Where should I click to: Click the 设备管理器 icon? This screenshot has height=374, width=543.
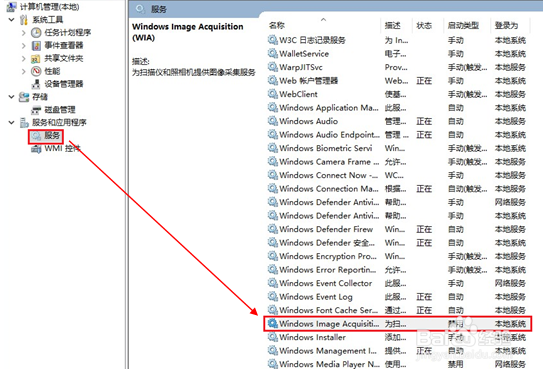36,84
